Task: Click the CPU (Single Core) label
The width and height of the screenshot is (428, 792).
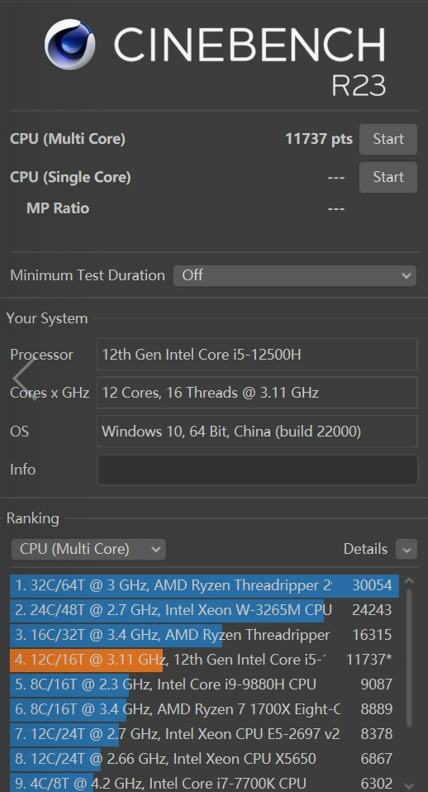Action: point(70,177)
